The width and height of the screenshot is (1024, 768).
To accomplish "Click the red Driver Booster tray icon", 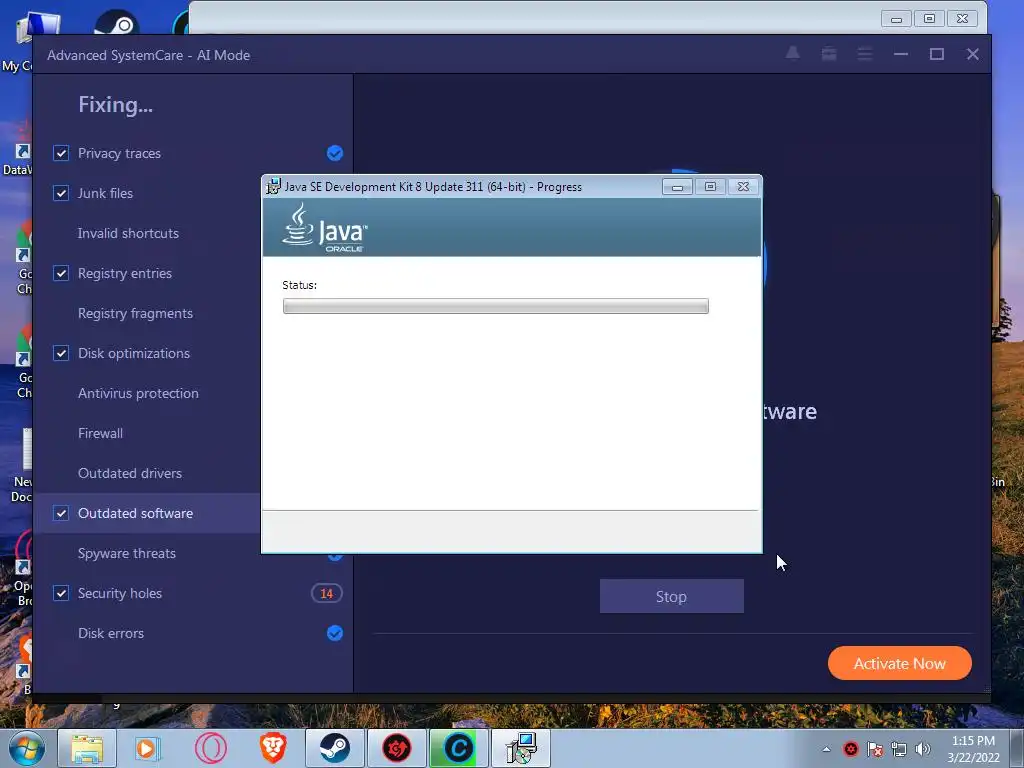I will point(850,749).
